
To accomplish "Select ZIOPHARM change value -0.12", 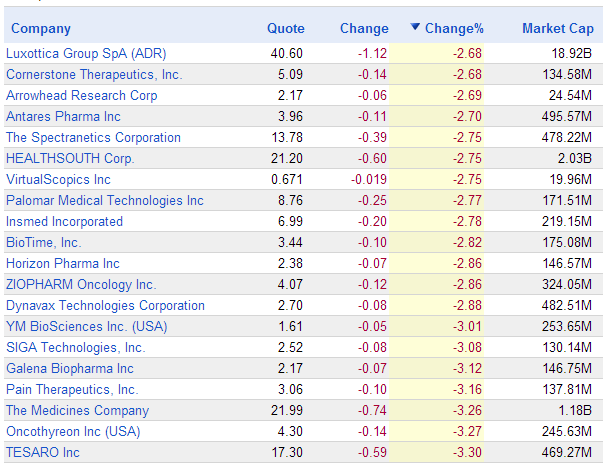I will click(x=372, y=285).
